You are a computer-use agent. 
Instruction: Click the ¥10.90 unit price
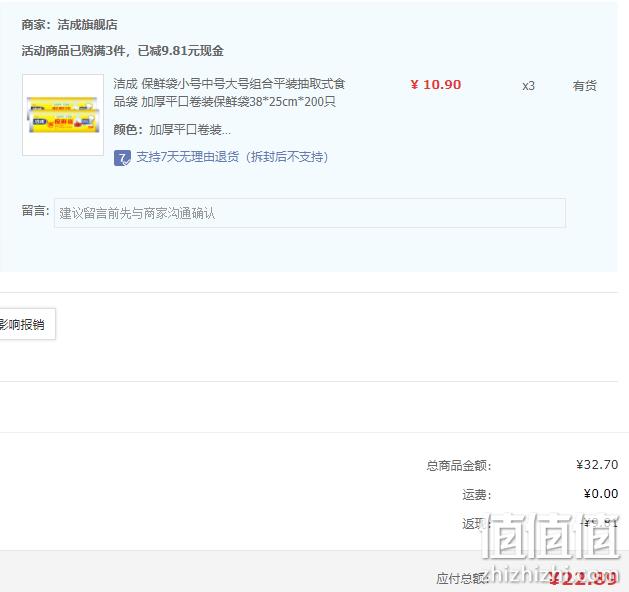[436, 85]
